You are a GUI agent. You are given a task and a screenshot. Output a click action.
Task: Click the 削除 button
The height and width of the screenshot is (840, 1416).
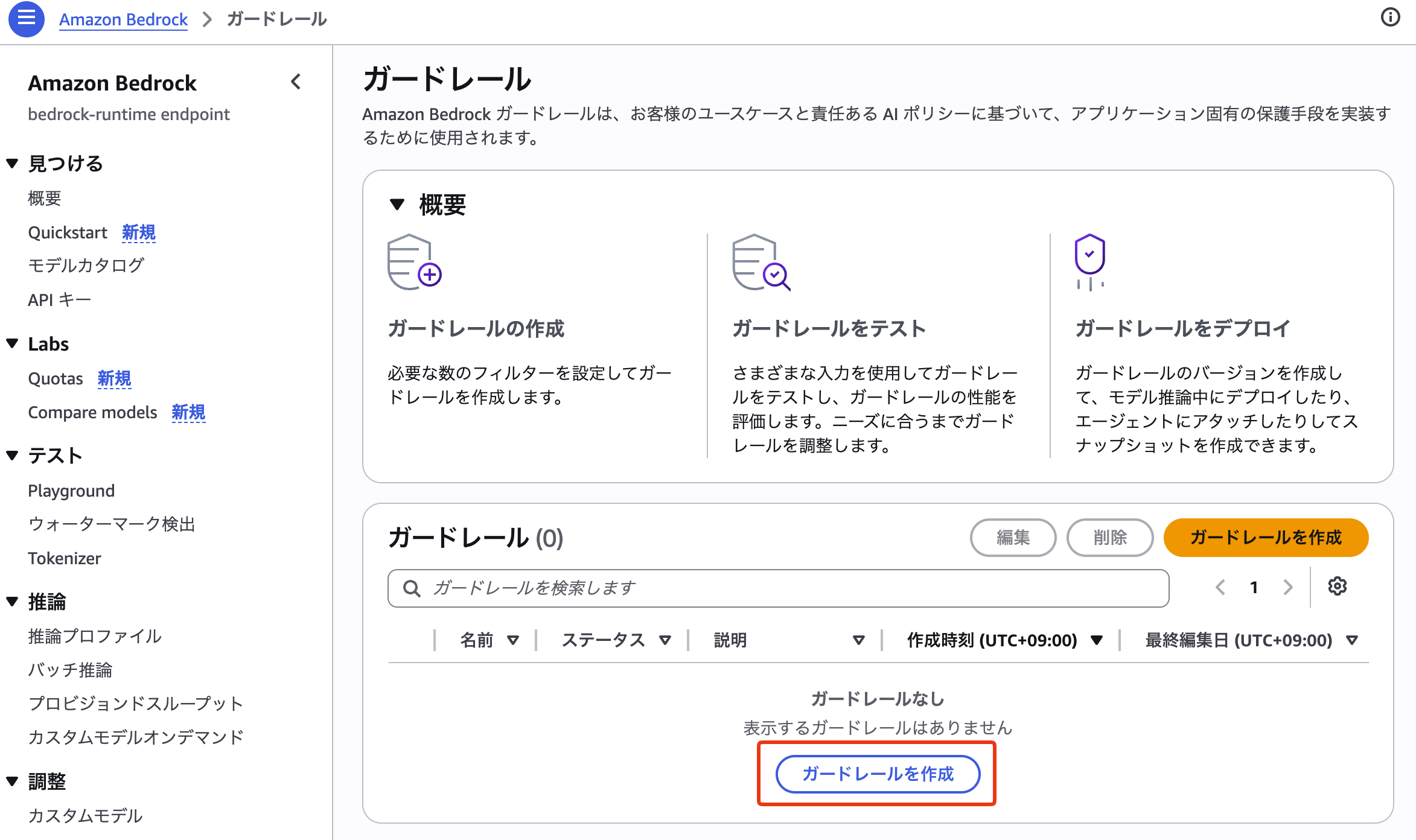click(x=1110, y=537)
